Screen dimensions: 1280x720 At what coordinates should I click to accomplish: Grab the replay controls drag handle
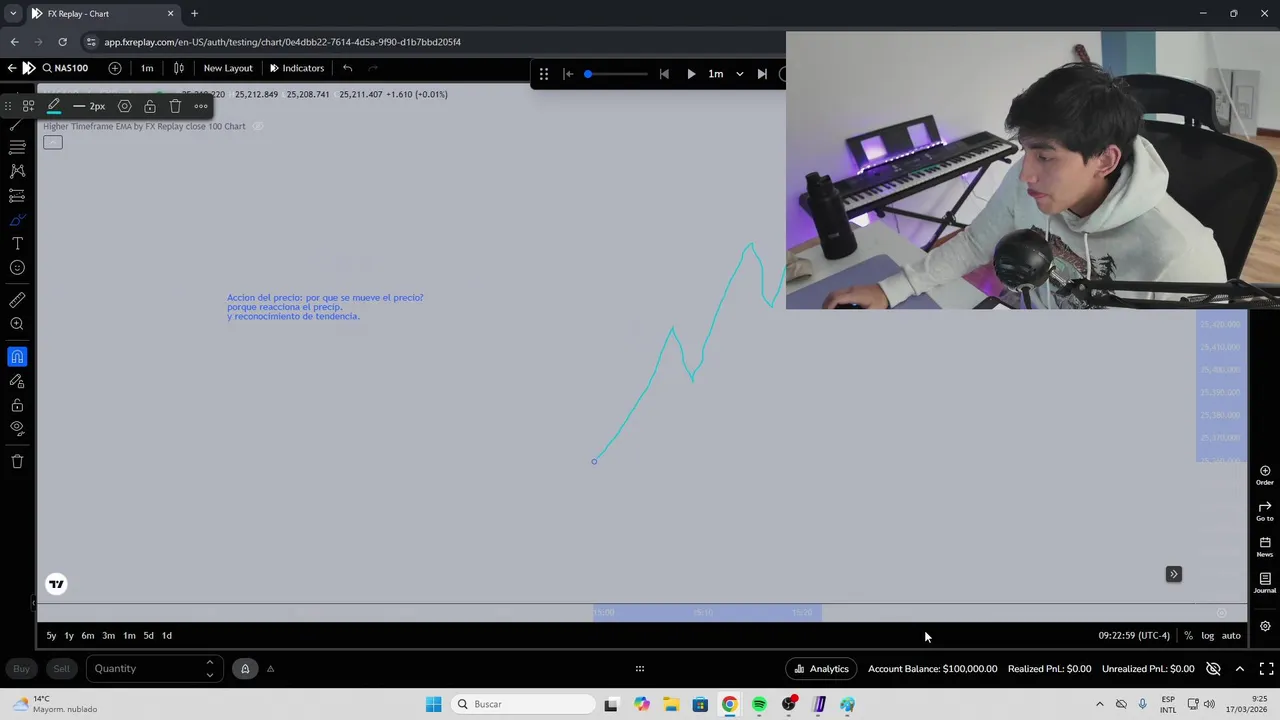pyautogui.click(x=543, y=74)
